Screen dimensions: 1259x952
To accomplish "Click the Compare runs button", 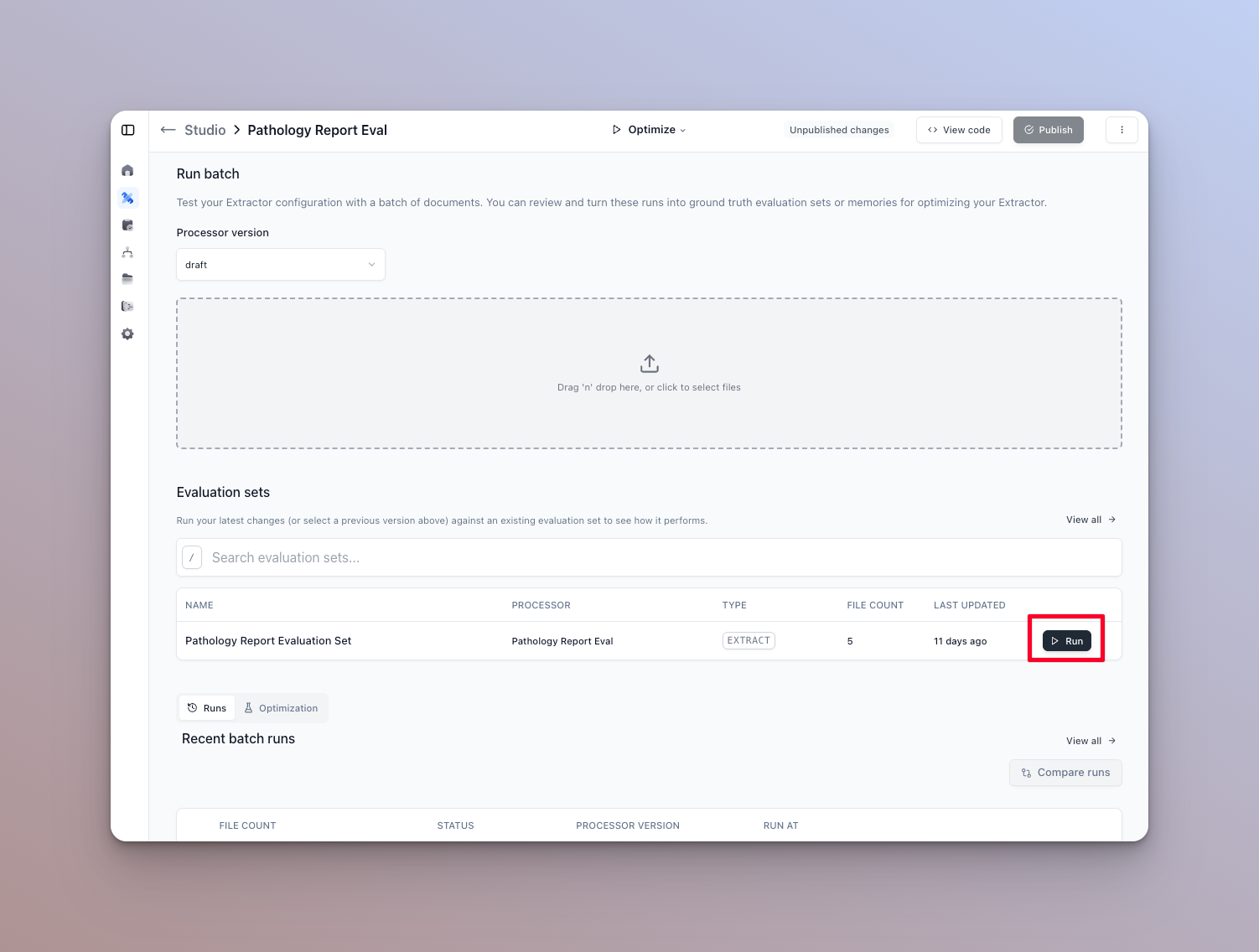I will (1065, 773).
